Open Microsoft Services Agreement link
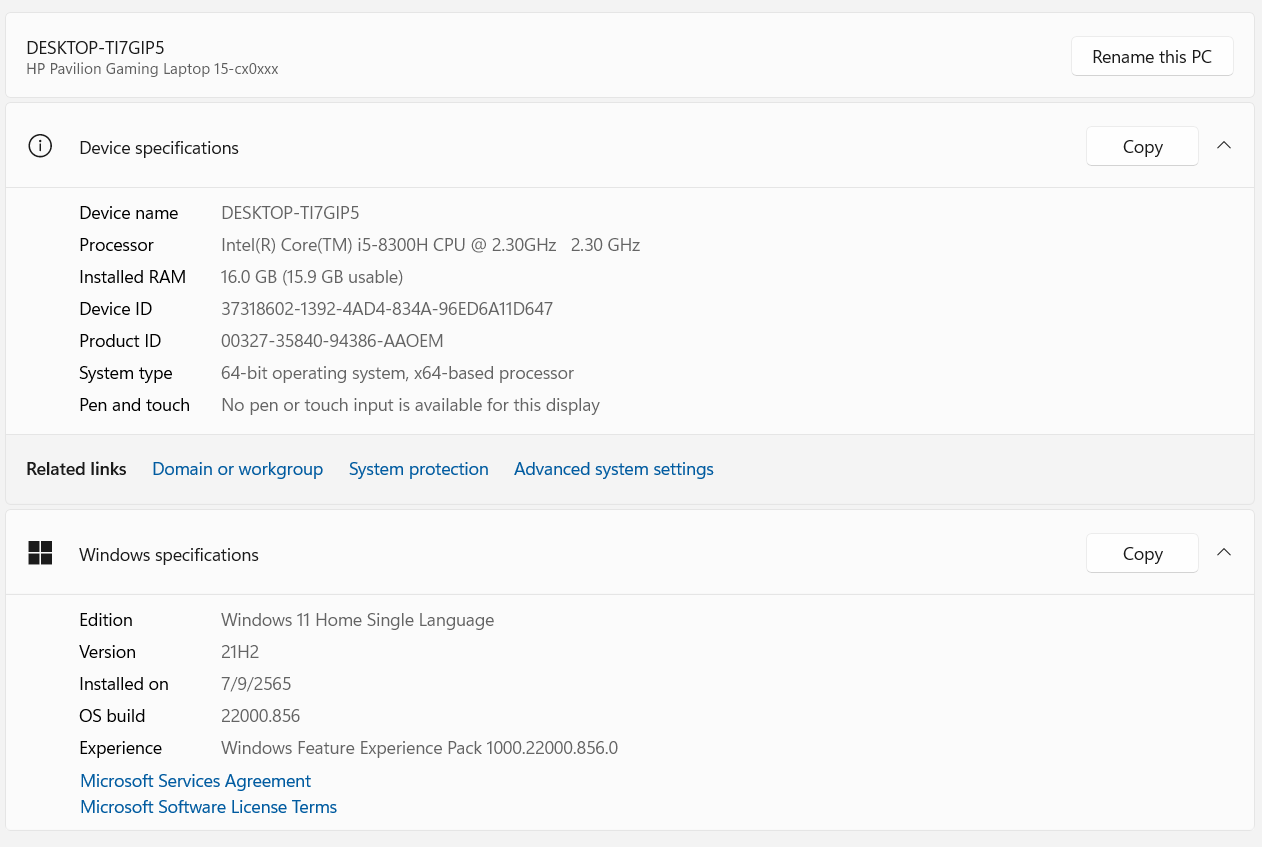The height and width of the screenshot is (847, 1262). pos(195,781)
